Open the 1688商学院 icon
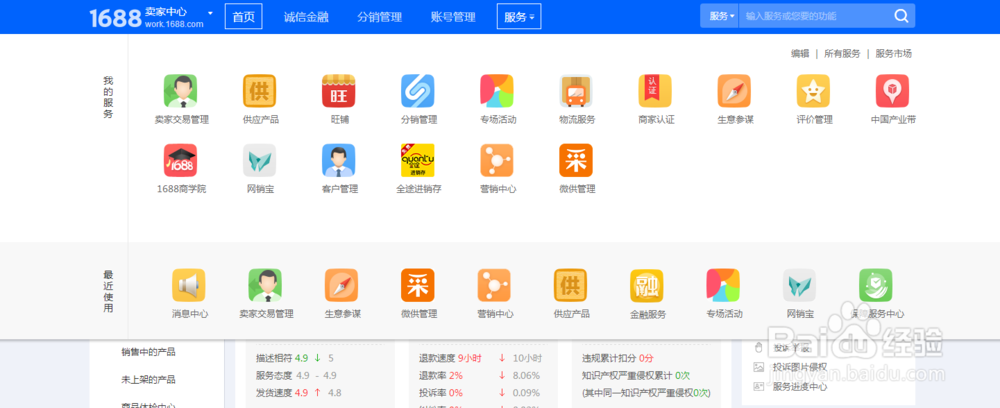1000x408 pixels. pos(180,160)
